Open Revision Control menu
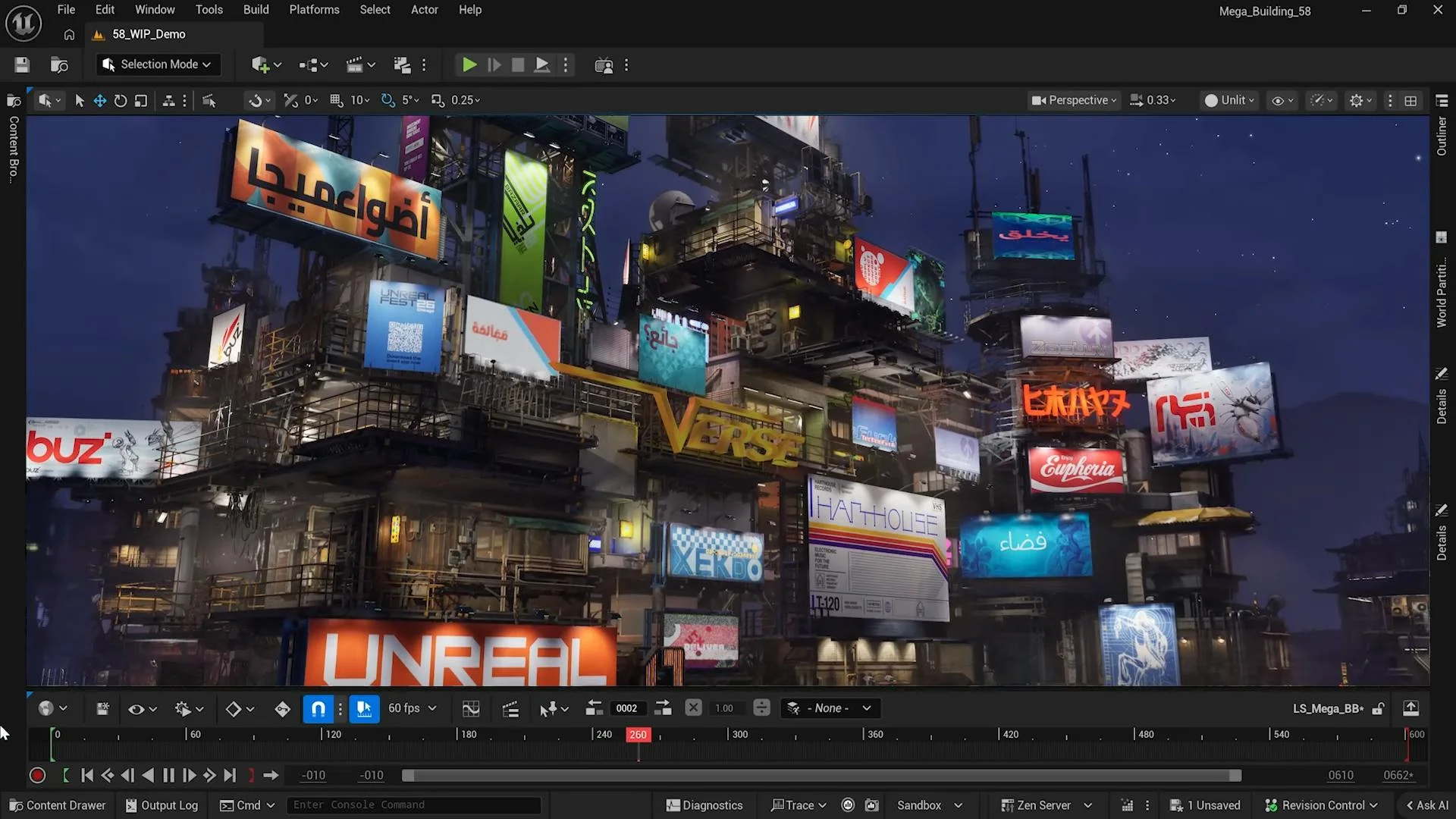The image size is (1456, 819). [1321, 805]
